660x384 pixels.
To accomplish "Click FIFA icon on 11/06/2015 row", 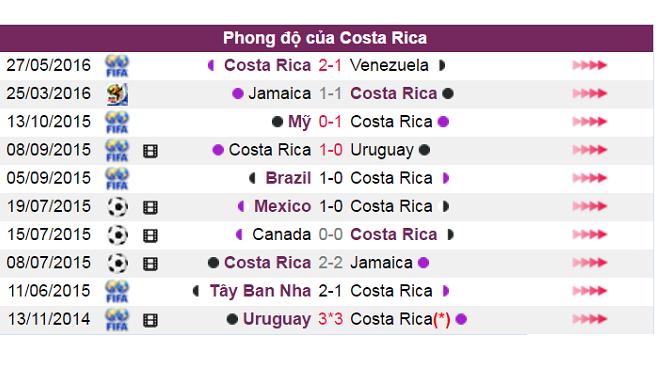I will [117, 291].
